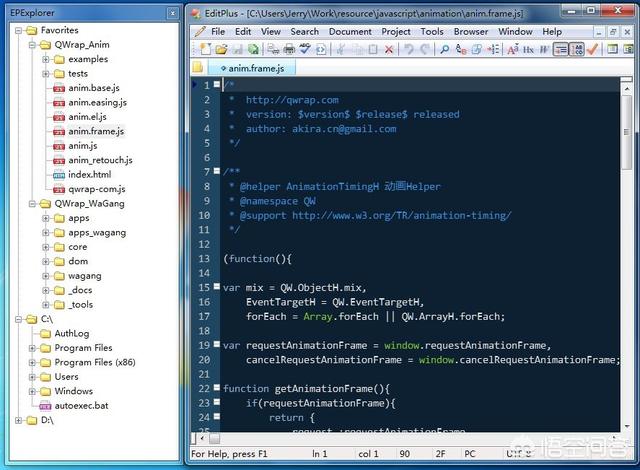Viewport: 640px width, 470px height.
Task: Expand the apps_wagang folder
Action: (46, 233)
